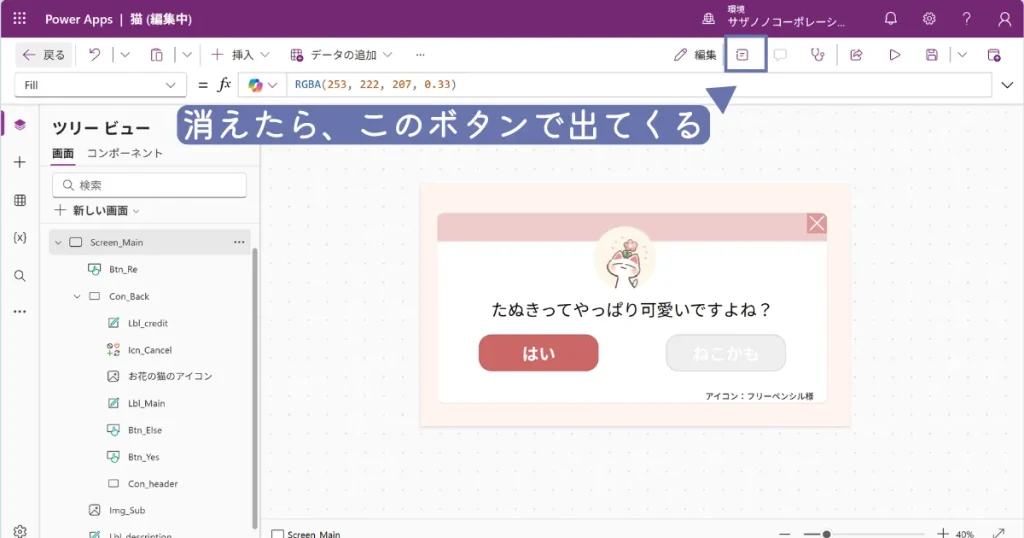Click the notification bell icon

tap(891, 19)
